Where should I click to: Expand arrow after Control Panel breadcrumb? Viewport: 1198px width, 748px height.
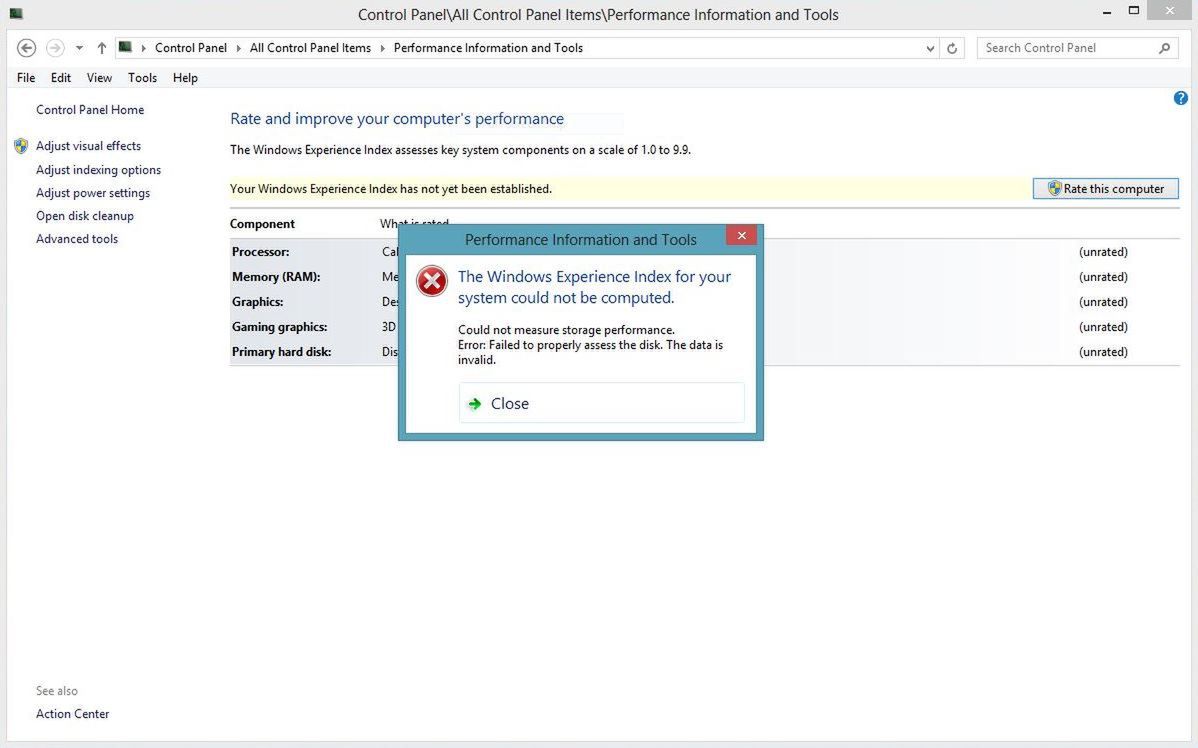click(238, 48)
